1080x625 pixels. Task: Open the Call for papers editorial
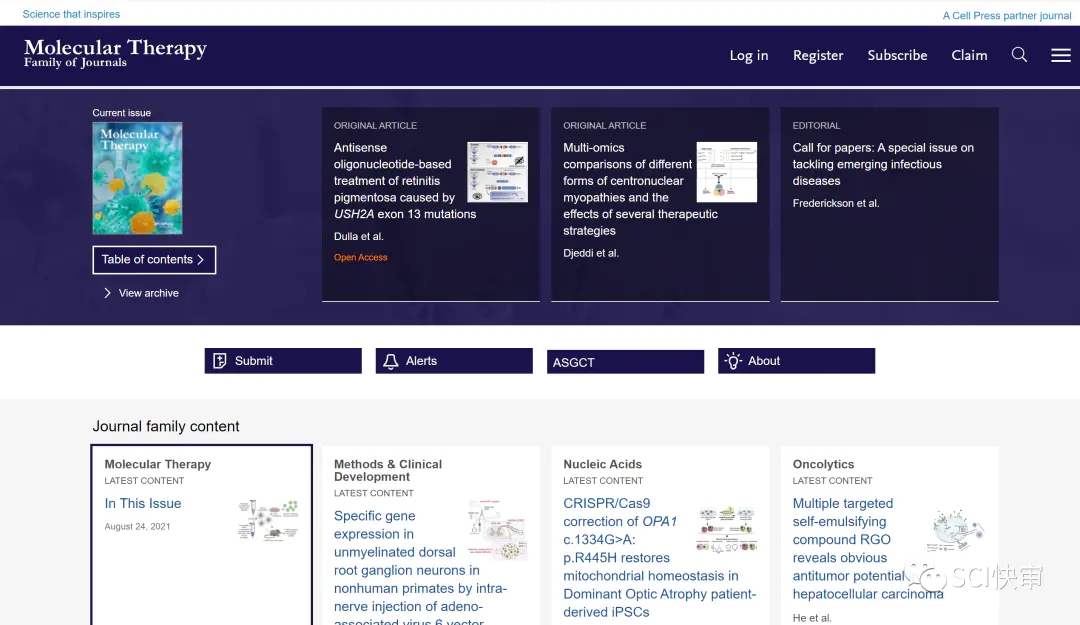[x=882, y=164]
